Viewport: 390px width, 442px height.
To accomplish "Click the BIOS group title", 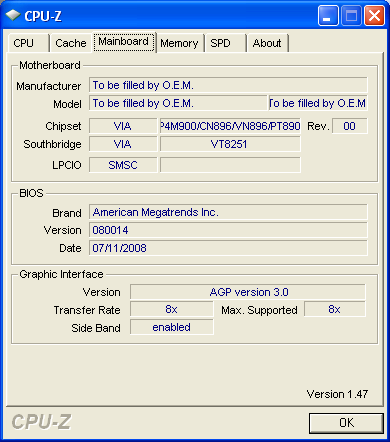I will 31,193.
